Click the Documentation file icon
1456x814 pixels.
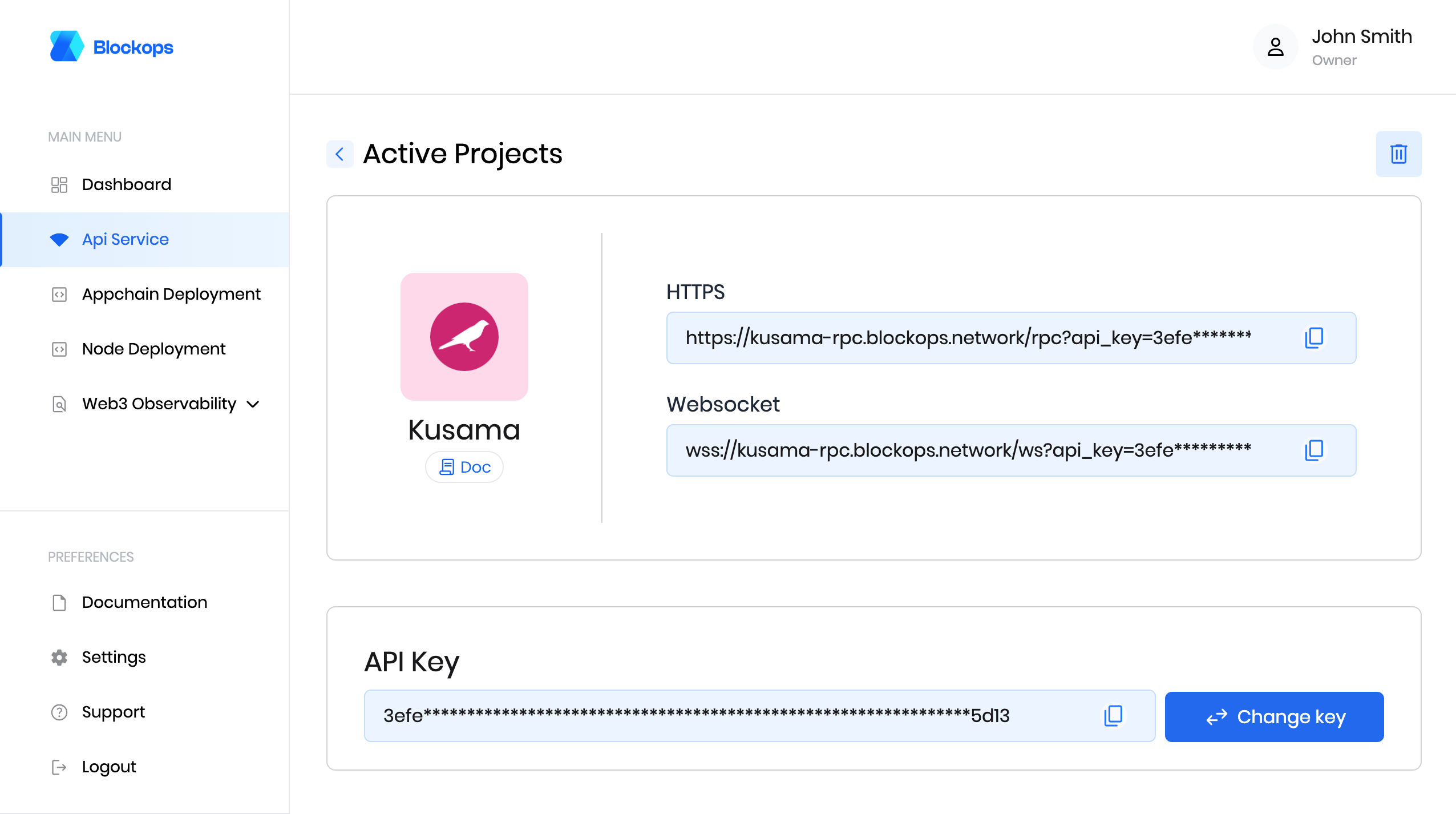point(59,603)
